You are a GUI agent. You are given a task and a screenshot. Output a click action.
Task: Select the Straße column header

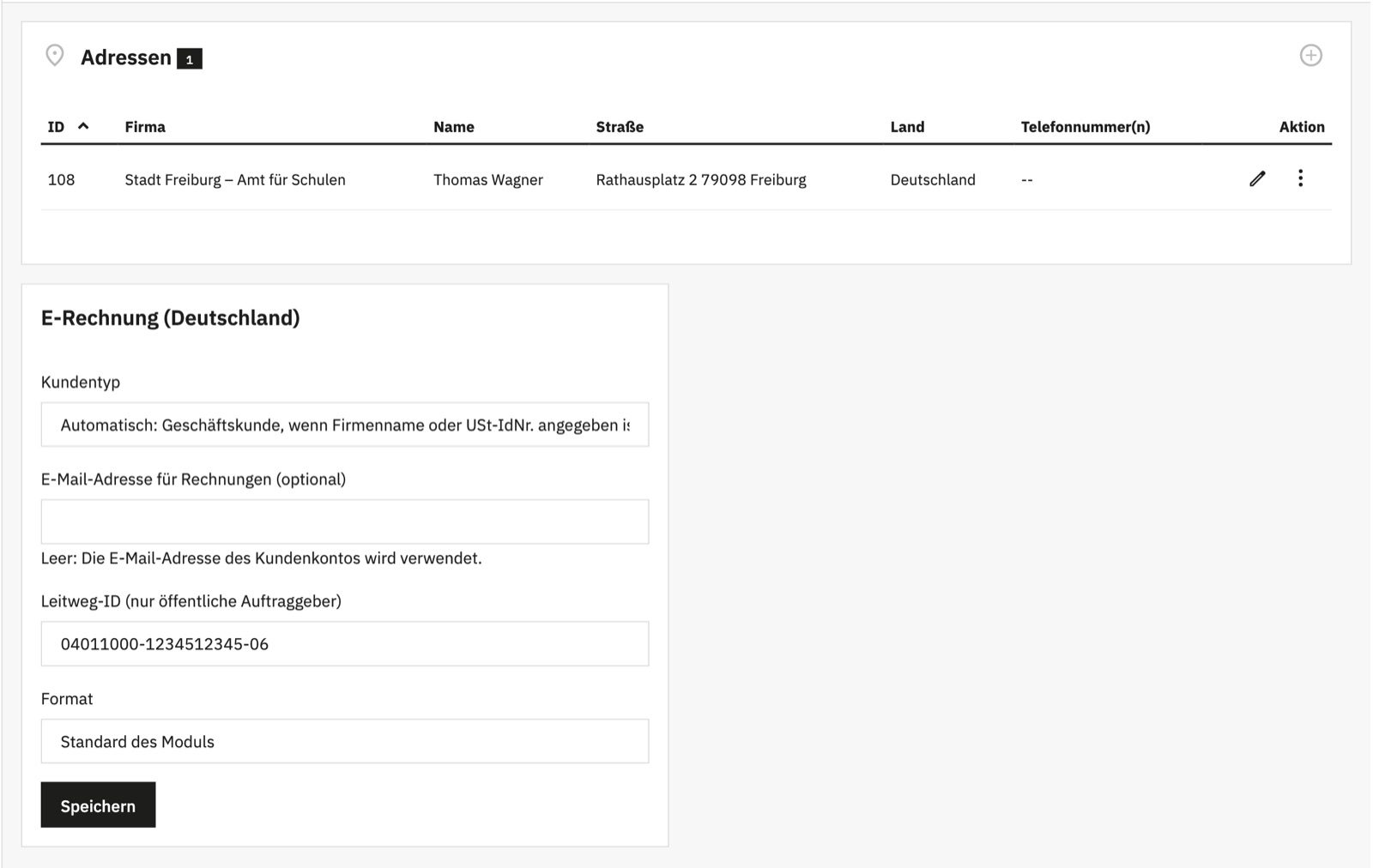click(x=620, y=127)
